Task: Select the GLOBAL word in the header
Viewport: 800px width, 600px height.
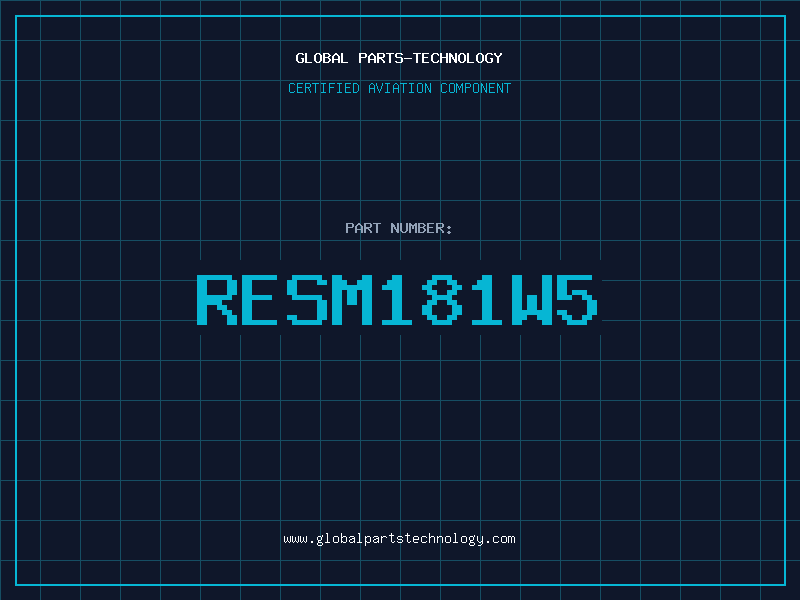Action: point(321,58)
